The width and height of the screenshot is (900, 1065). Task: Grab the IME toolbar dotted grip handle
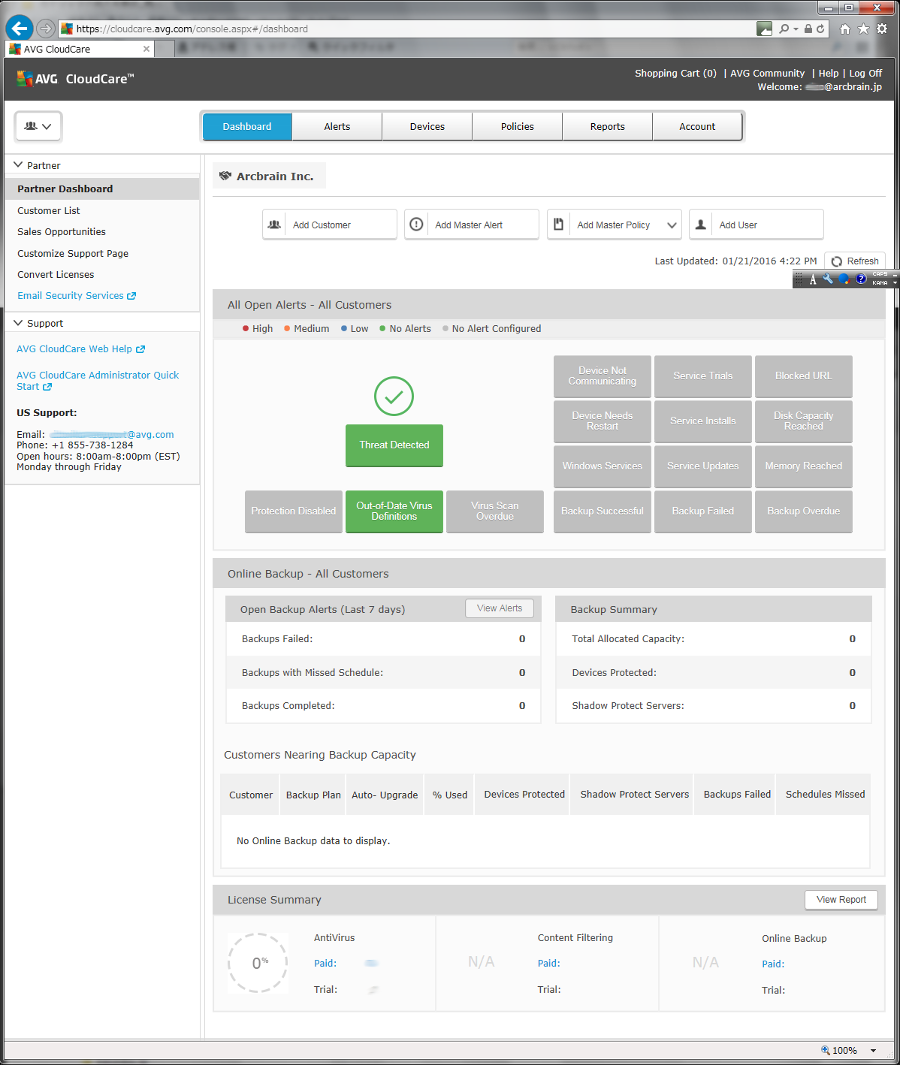(x=799, y=278)
